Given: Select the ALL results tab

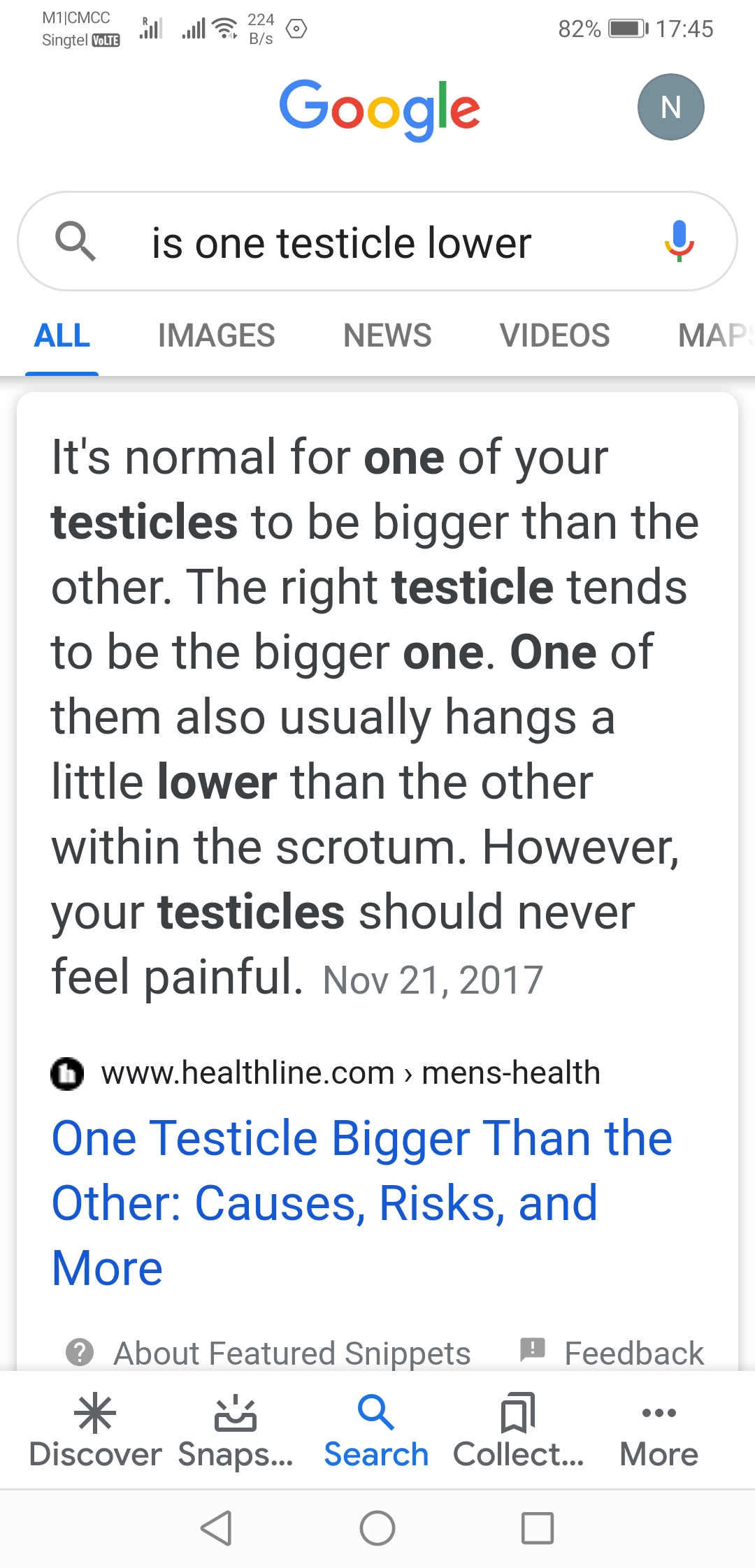Looking at the screenshot, I should [62, 335].
